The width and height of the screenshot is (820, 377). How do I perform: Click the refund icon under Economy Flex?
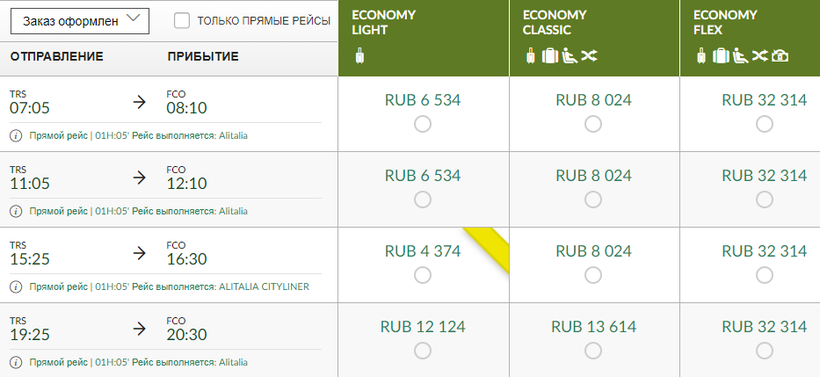pos(780,55)
